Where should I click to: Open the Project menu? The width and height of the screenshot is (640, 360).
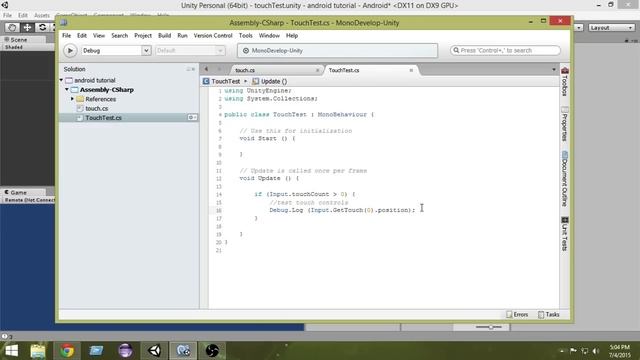coord(143,36)
